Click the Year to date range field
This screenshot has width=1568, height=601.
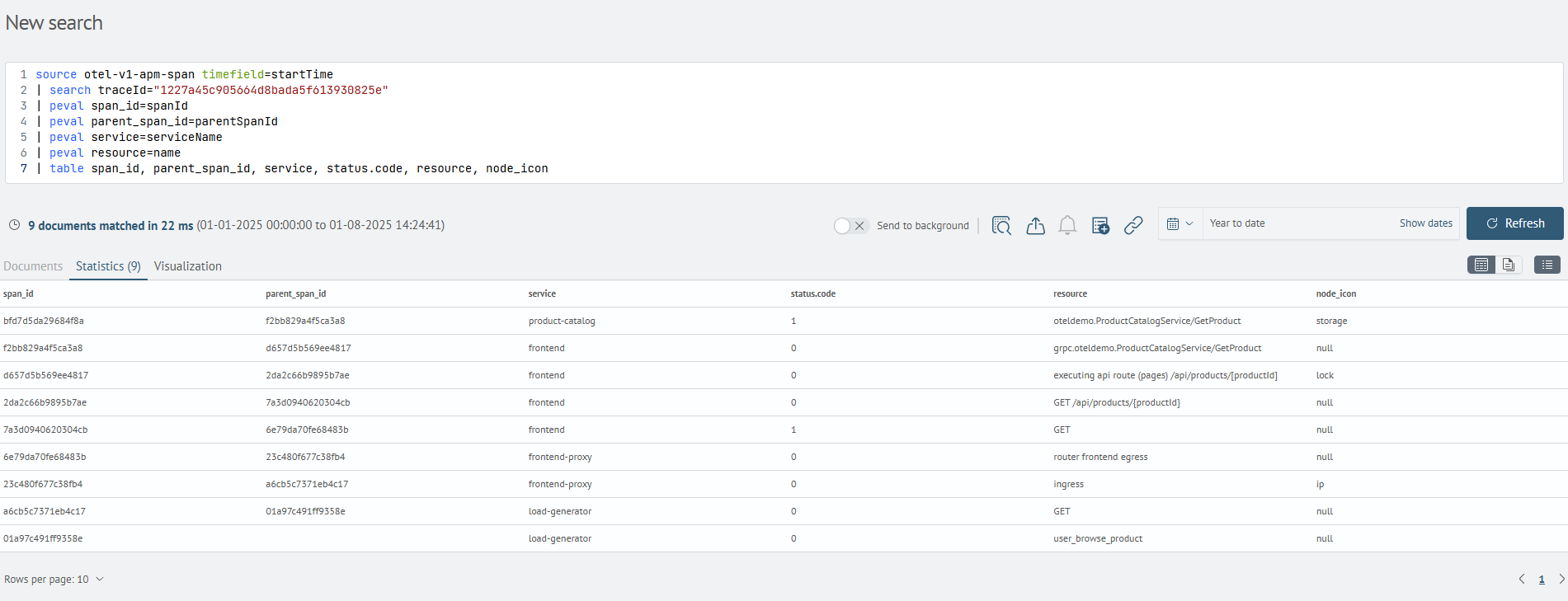point(1295,223)
